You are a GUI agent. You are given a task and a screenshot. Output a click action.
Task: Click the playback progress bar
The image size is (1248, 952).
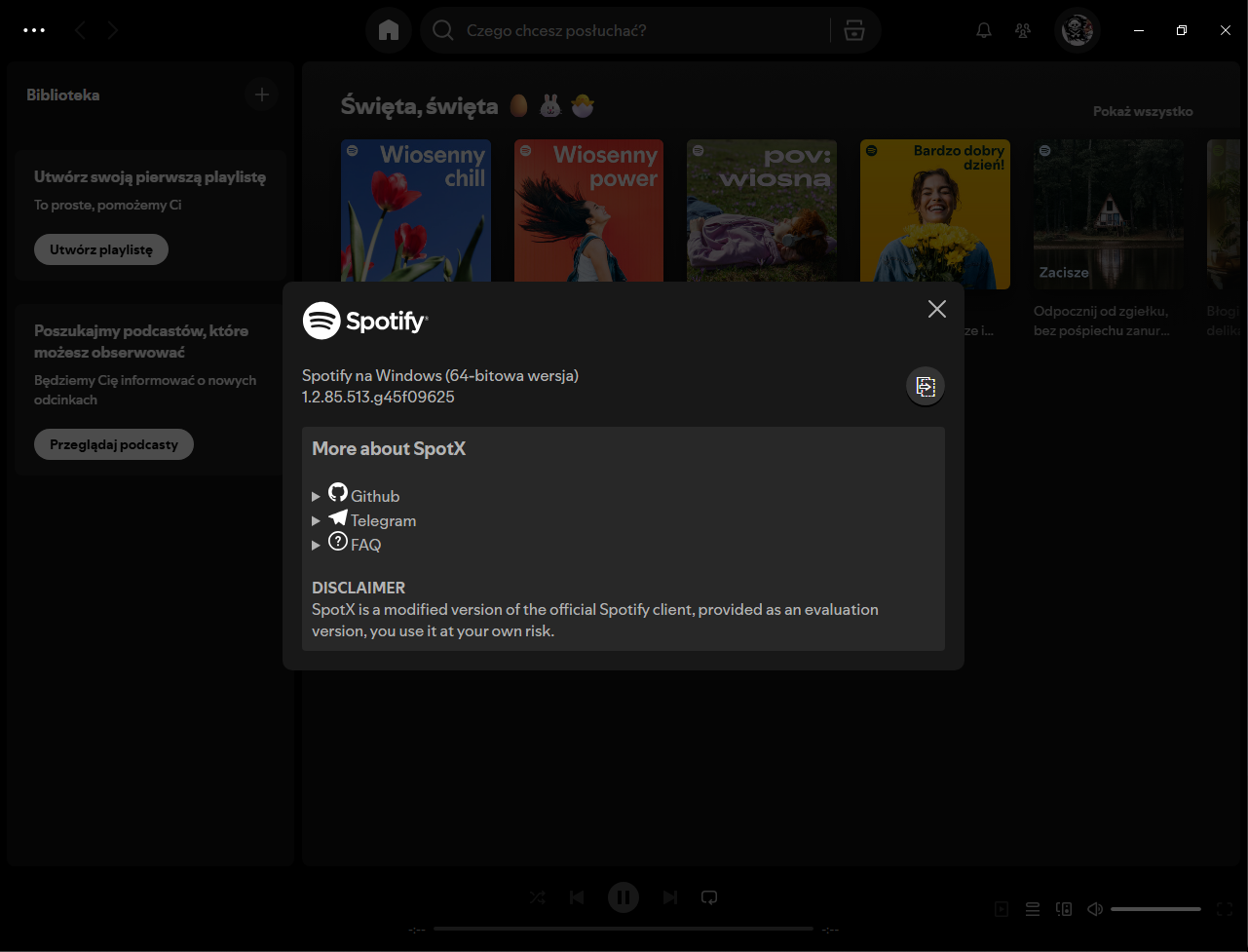[x=624, y=929]
